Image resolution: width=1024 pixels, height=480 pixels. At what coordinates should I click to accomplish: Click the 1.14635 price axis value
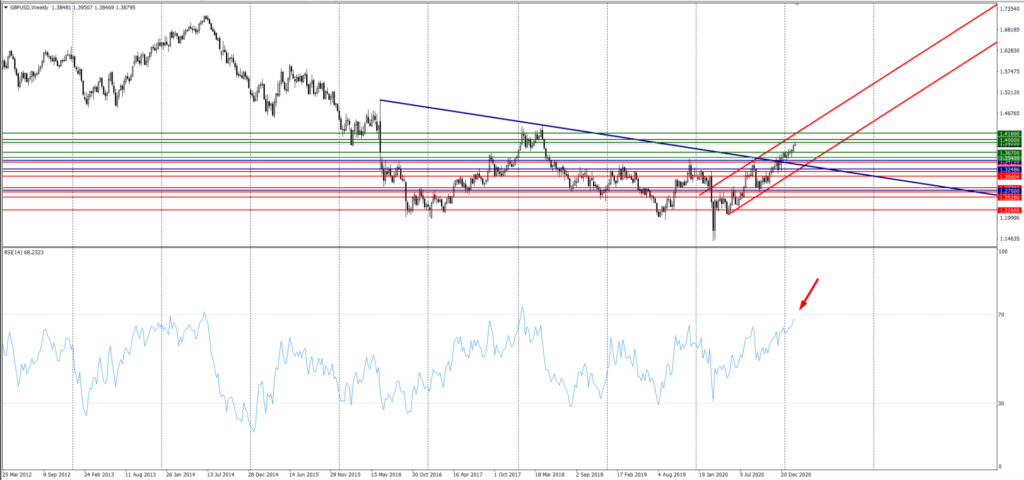pyautogui.click(x=1009, y=239)
